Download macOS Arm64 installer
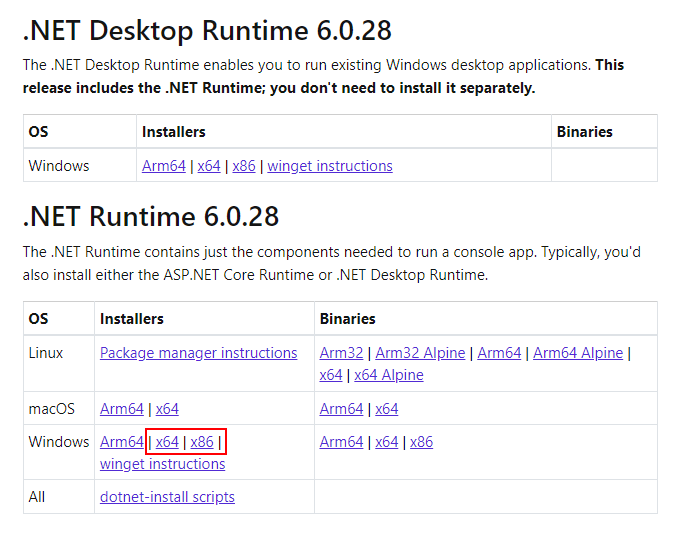 (x=122, y=408)
